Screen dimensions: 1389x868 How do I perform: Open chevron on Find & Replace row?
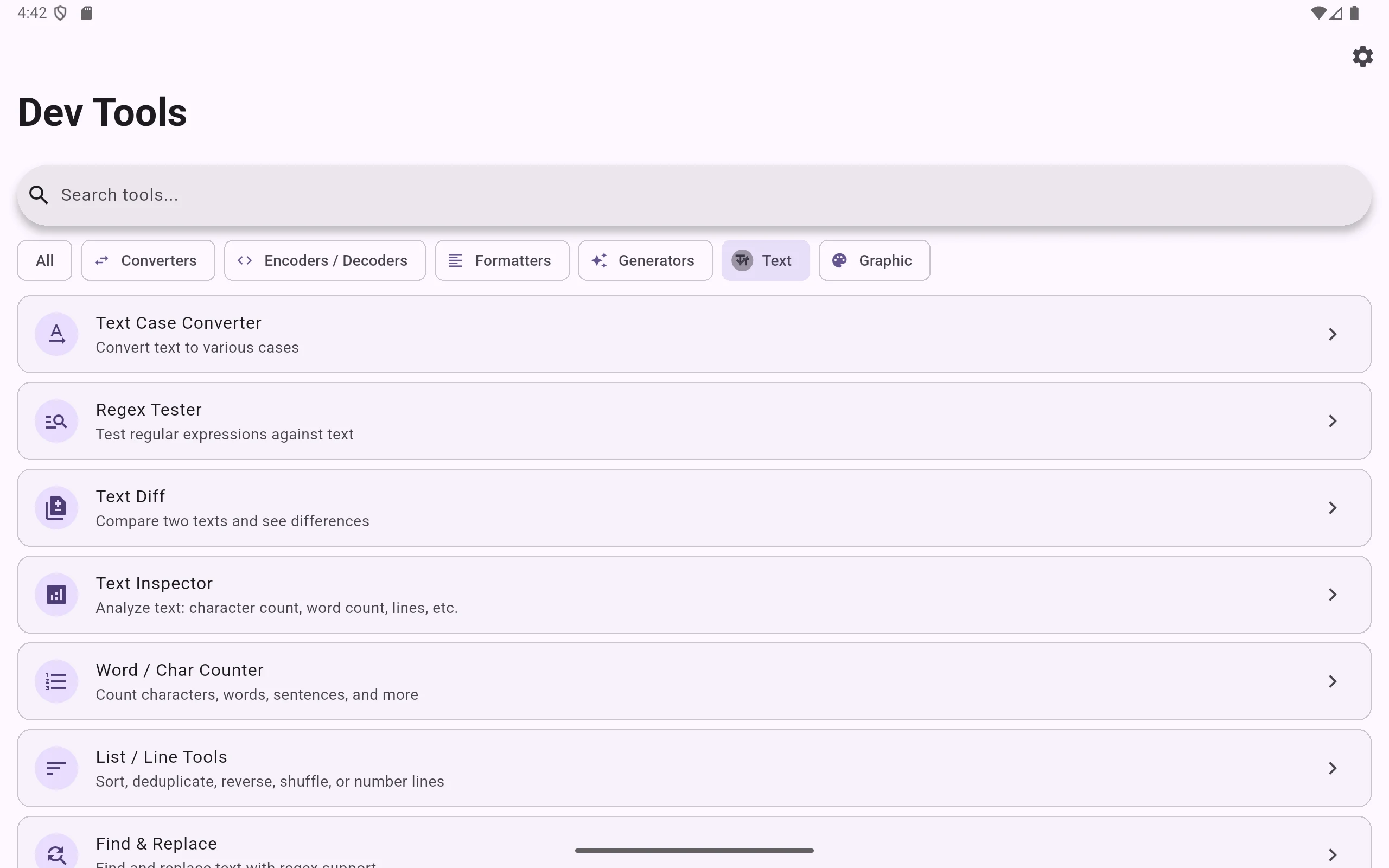(1333, 855)
